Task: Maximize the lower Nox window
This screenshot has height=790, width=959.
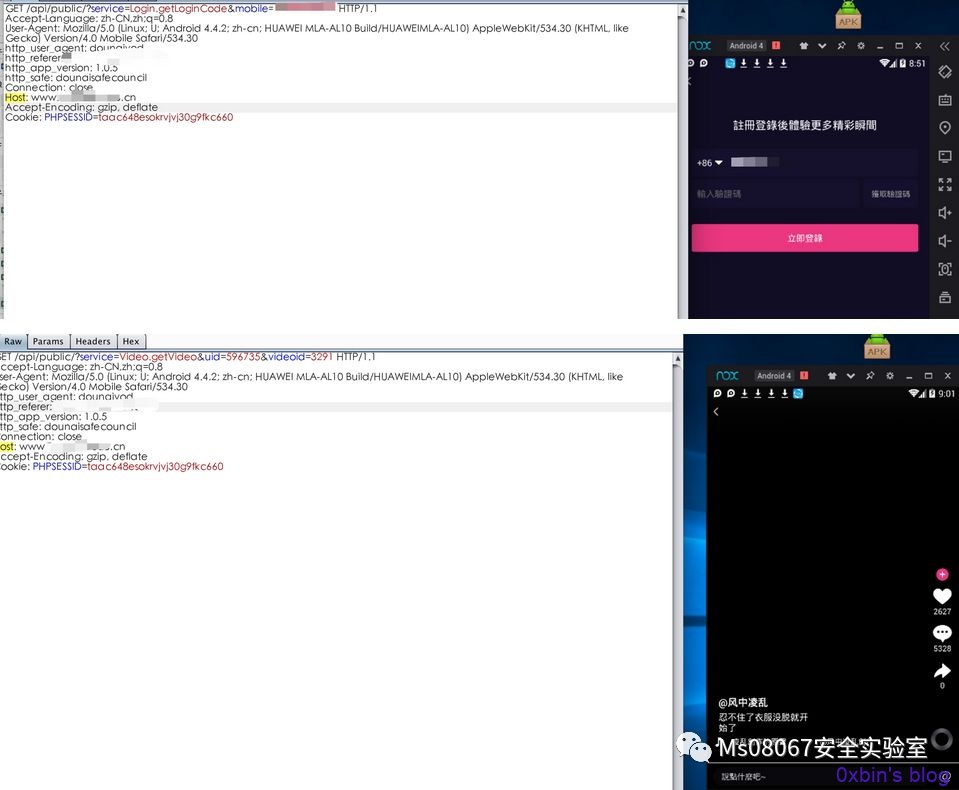Action: pyautogui.click(x=928, y=376)
